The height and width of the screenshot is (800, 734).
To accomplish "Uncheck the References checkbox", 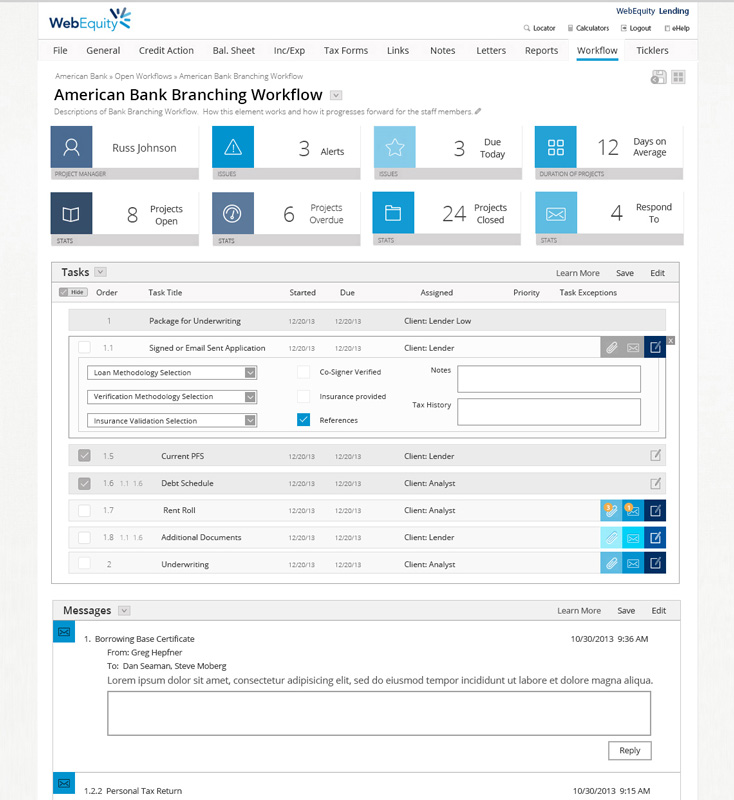I will click(304, 420).
